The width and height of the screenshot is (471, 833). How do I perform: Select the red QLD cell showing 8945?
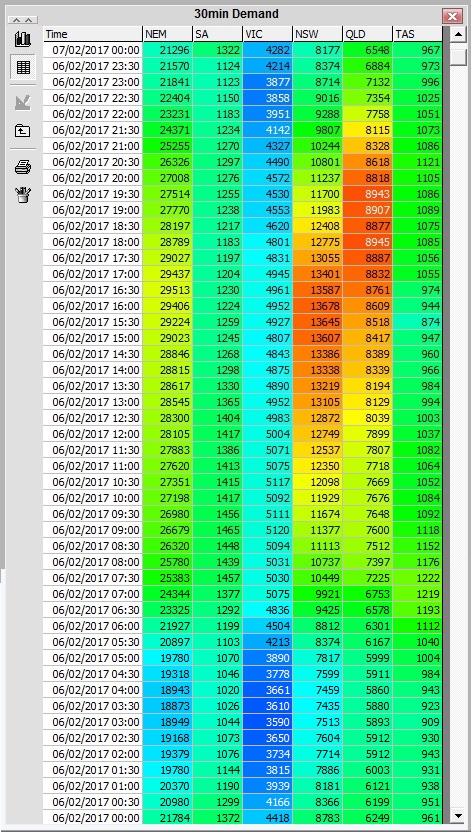pos(367,242)
